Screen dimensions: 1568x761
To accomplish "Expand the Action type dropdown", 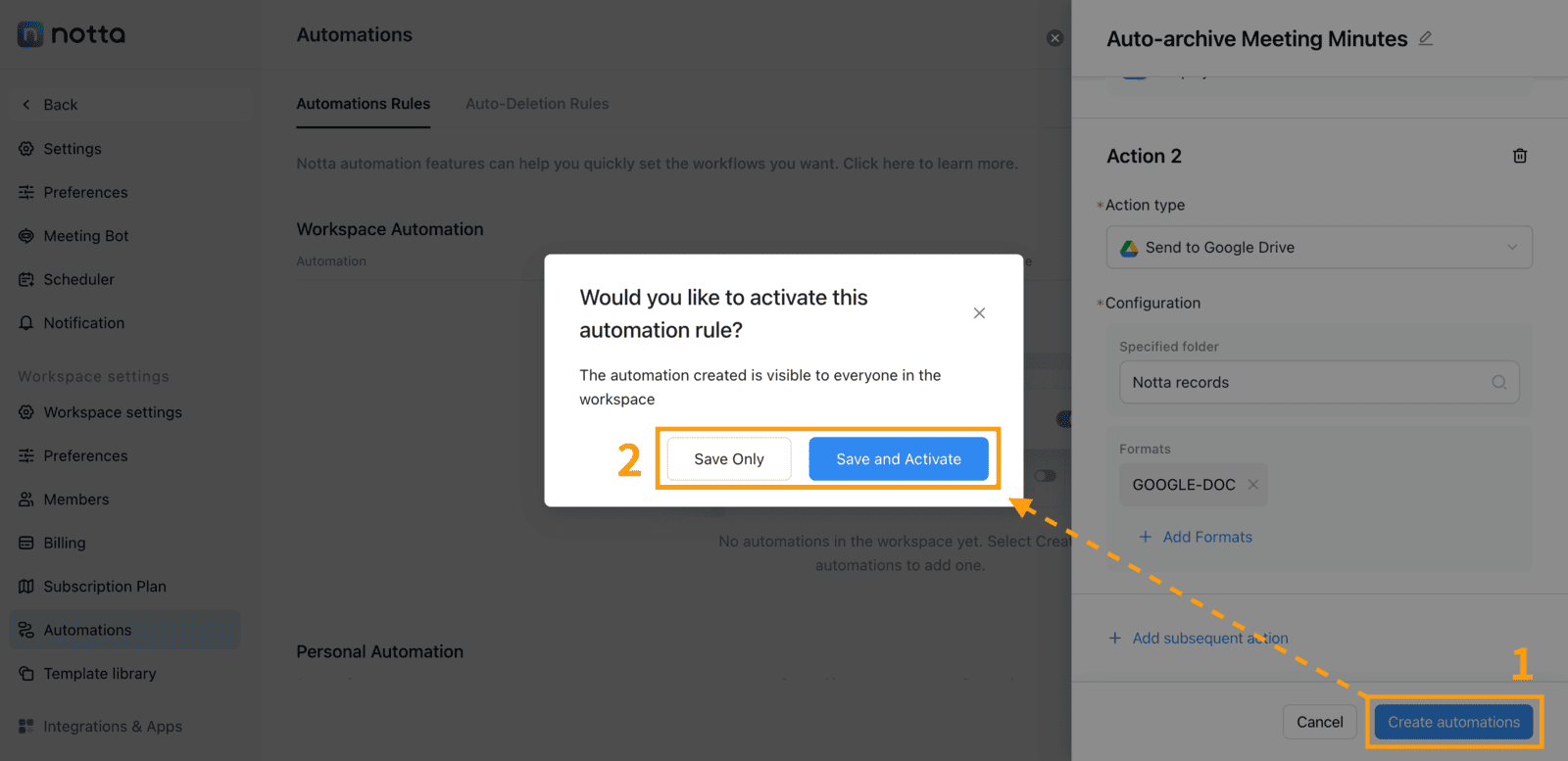I will (1319, 248).
